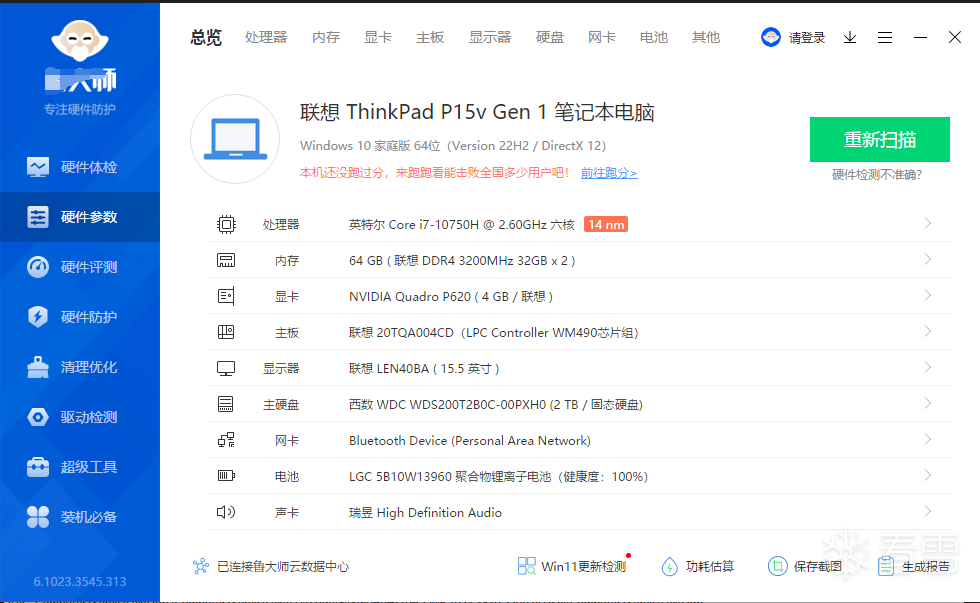Expand the 显示器 row chevron
The image size is (980, 603).
coord(928,367)
